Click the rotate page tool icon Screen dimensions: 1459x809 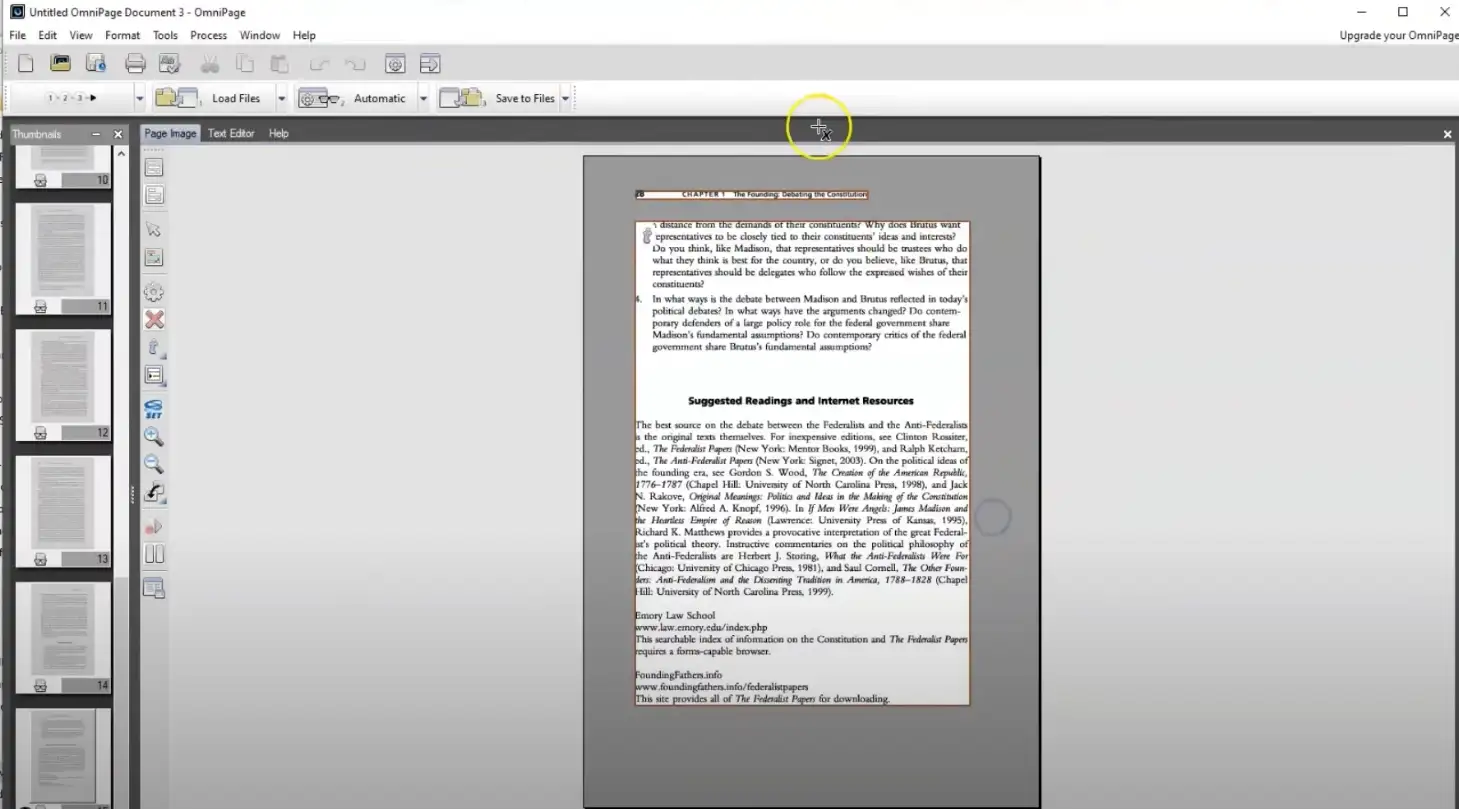(x=154, y=492)
